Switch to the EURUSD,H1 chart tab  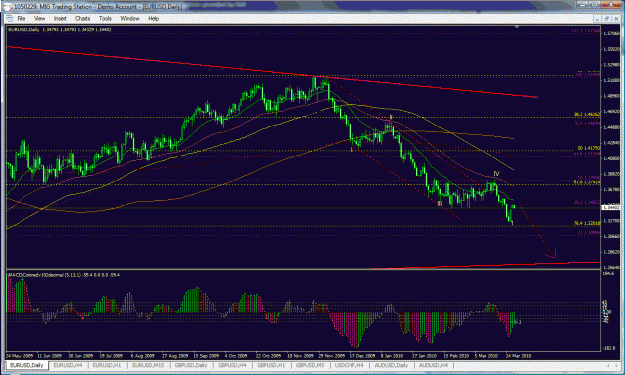[x=106, y=365]
